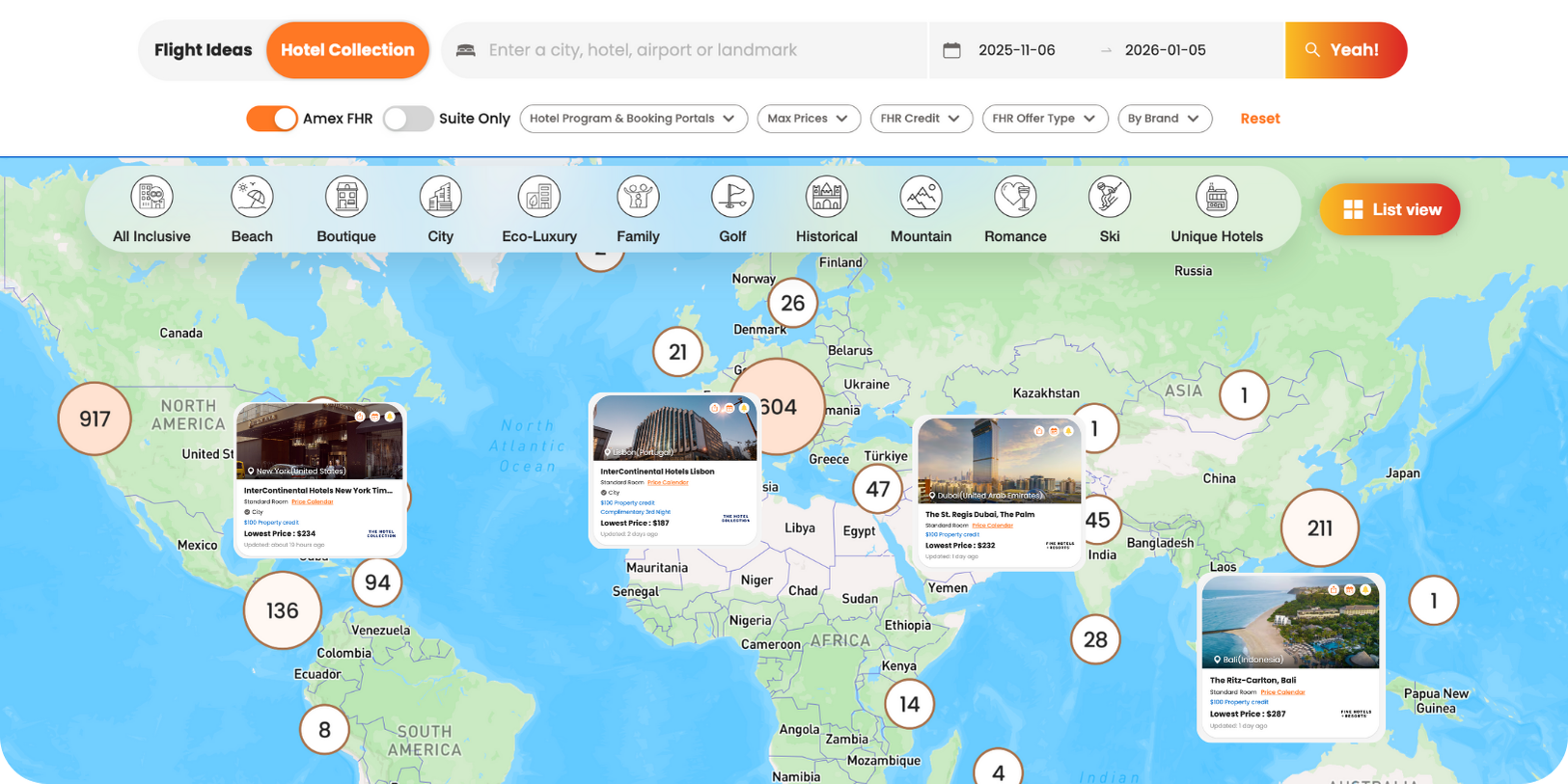The width and height of the screenshot is (1568, 784).
Task: Switch to List view
Action: pos(1389,209)
